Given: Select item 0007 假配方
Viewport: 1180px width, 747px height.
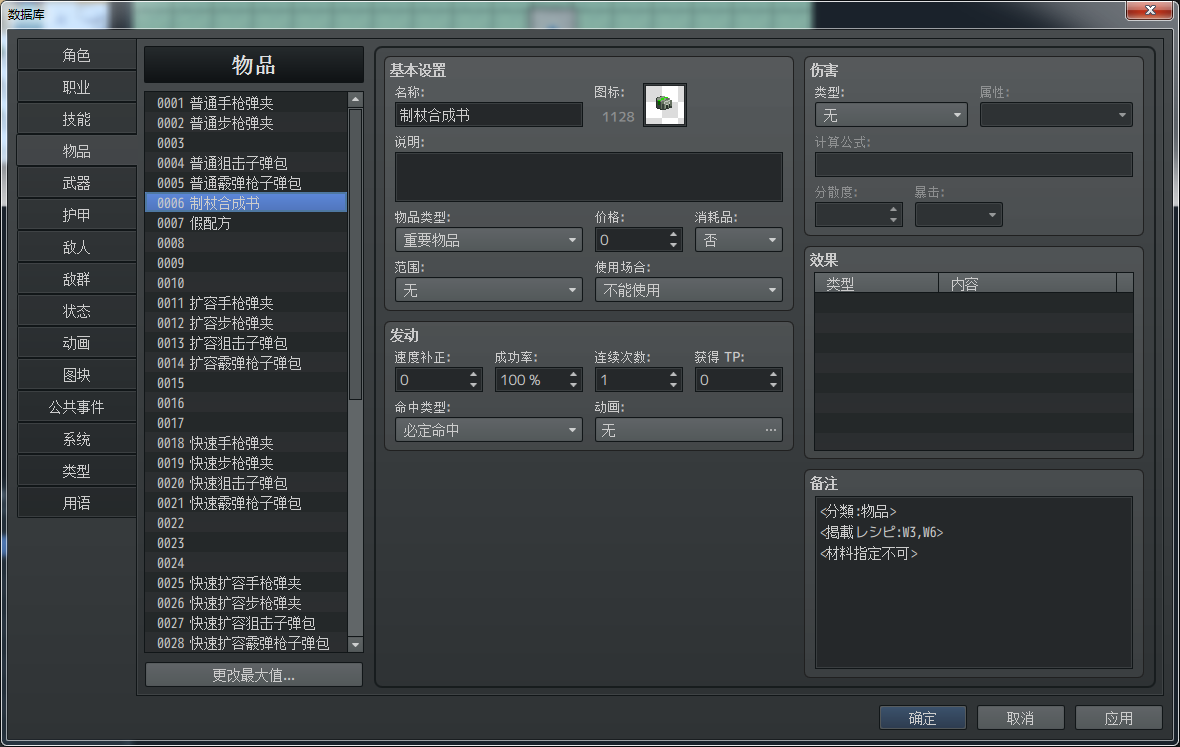Looking at the screenshot, I should (246, 223).
